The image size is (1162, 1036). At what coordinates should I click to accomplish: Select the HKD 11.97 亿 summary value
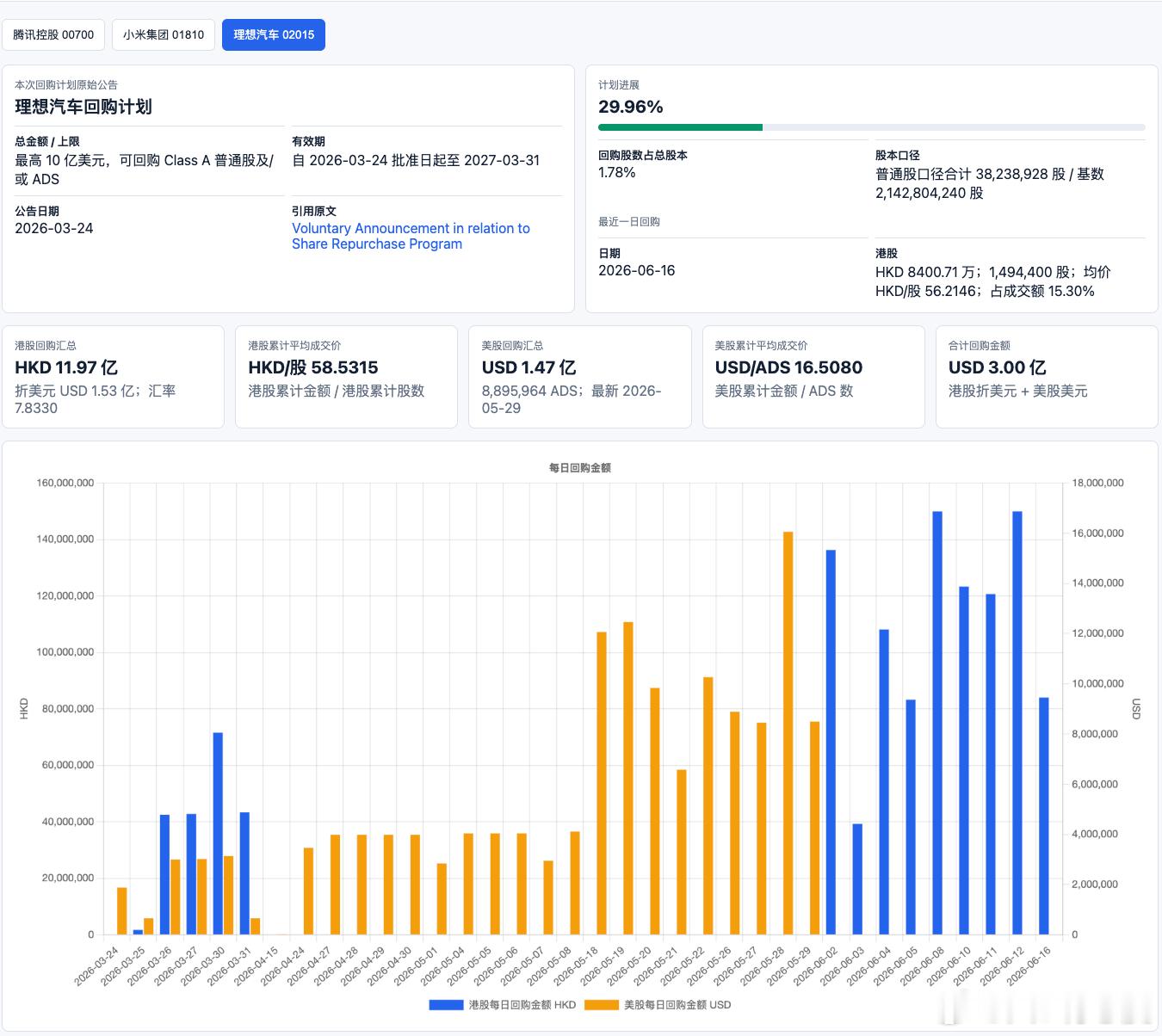[x=66, y=367]
